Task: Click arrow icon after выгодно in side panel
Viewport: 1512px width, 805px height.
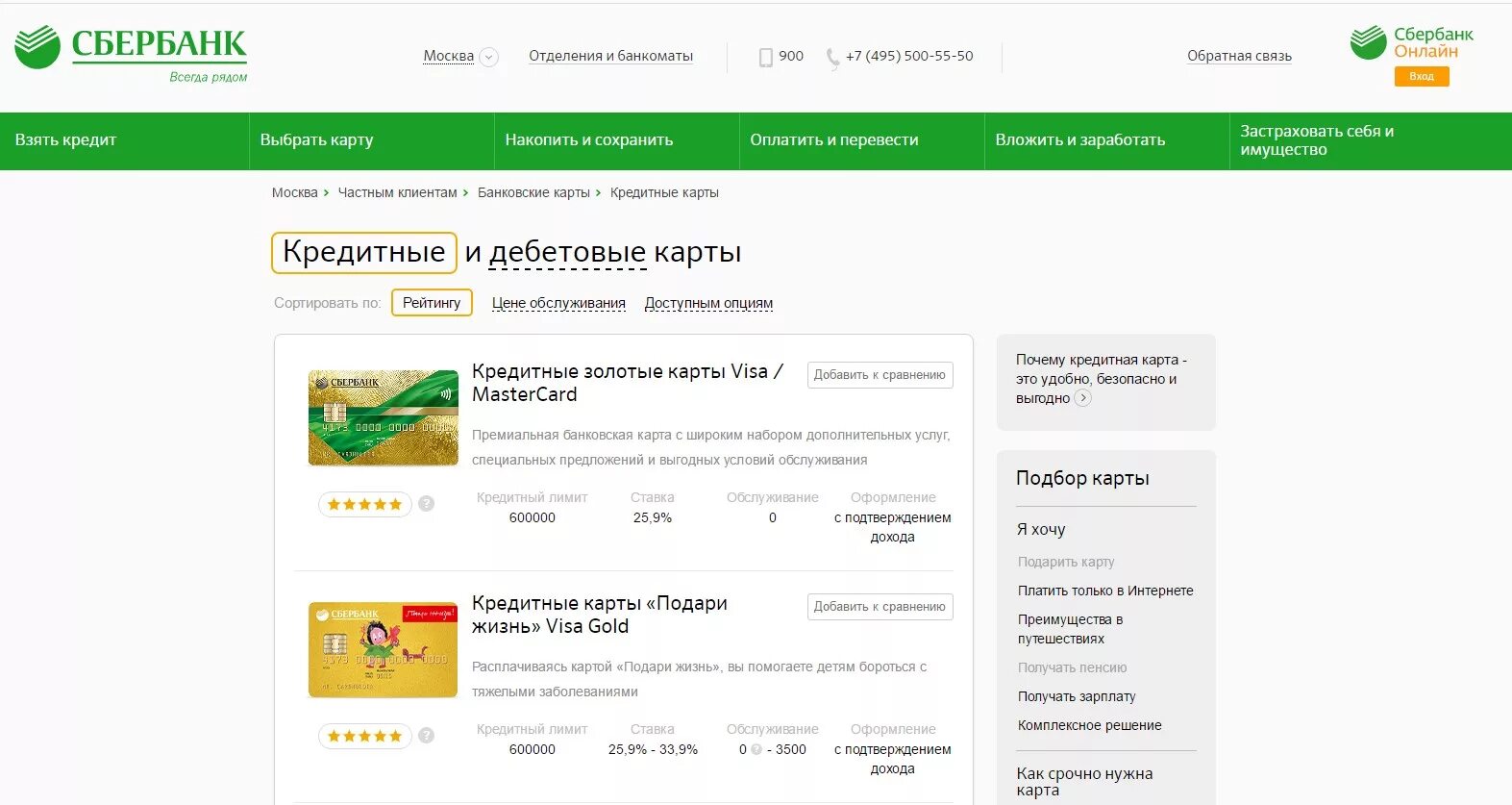Action: point(1082,398)
